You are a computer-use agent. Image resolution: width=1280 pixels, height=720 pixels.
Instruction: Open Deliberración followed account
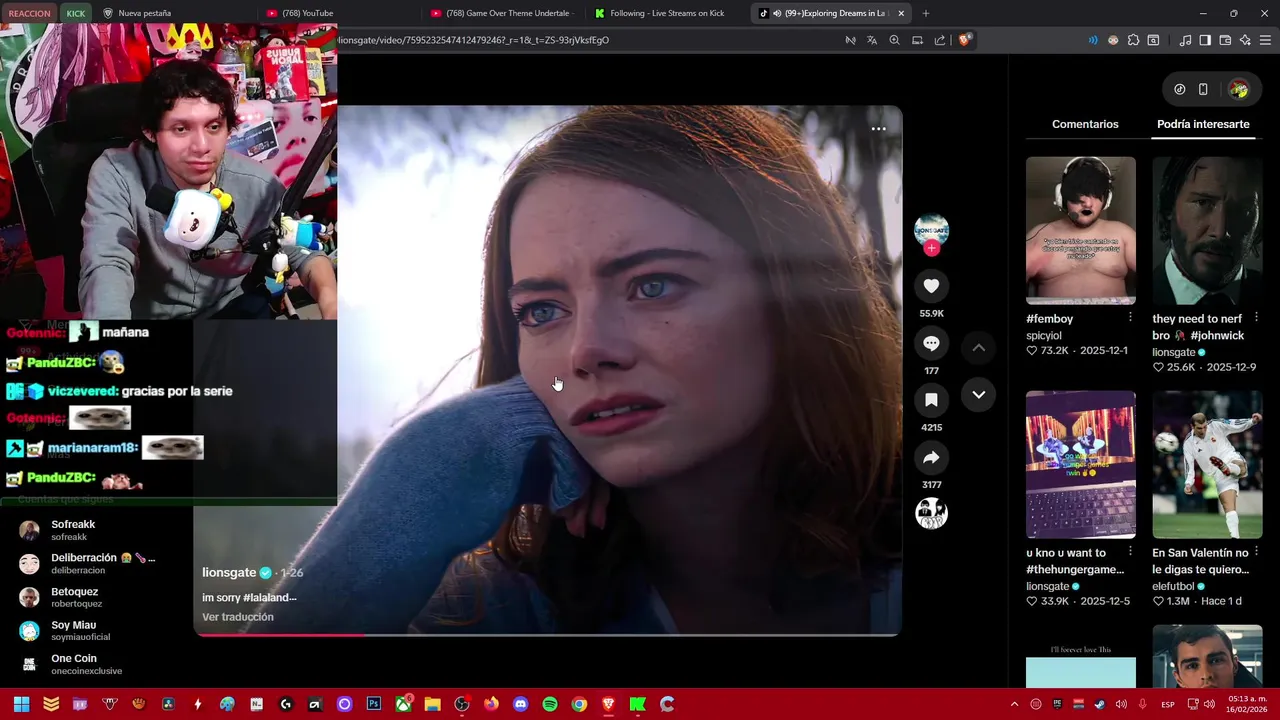tap(90, 563)
